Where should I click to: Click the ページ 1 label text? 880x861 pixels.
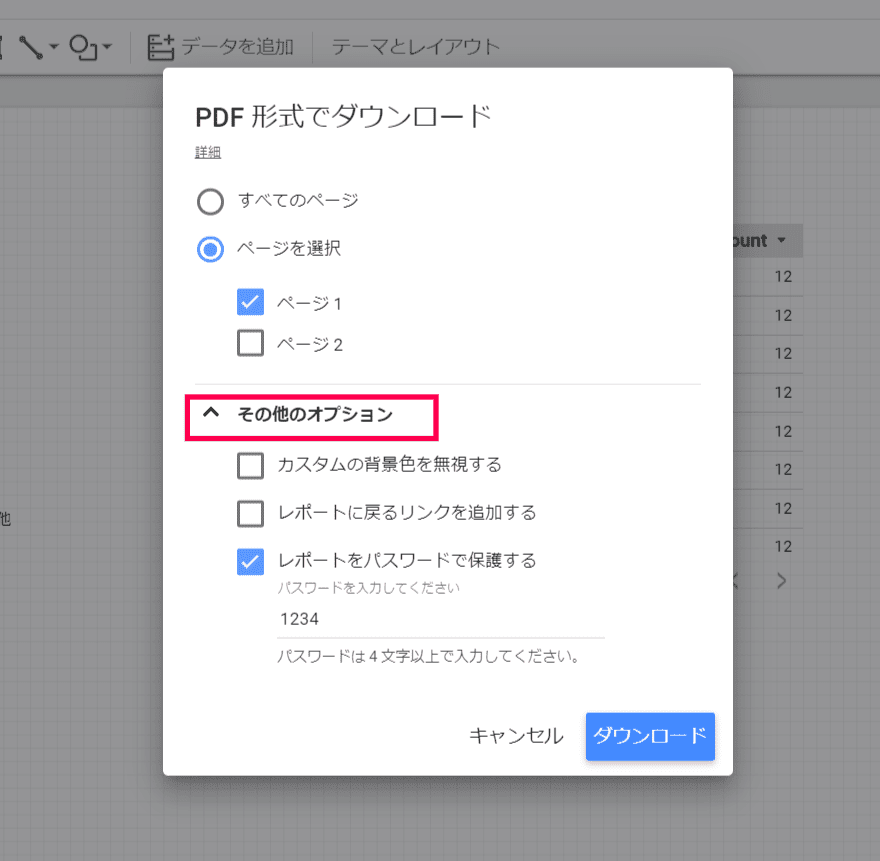point(309,304)
